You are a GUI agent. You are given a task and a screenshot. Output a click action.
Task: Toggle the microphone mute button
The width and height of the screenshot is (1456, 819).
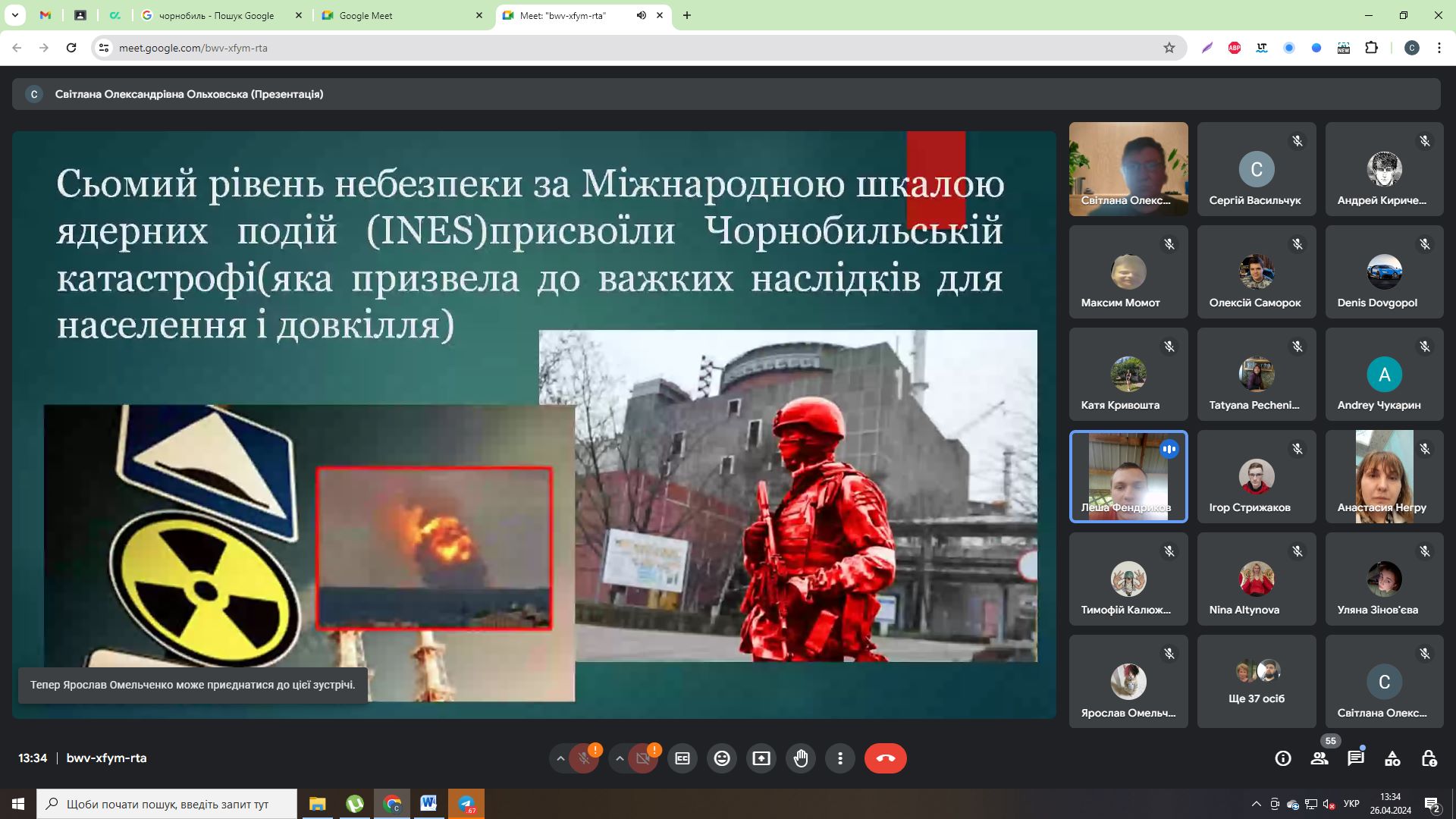pos(584,758)
